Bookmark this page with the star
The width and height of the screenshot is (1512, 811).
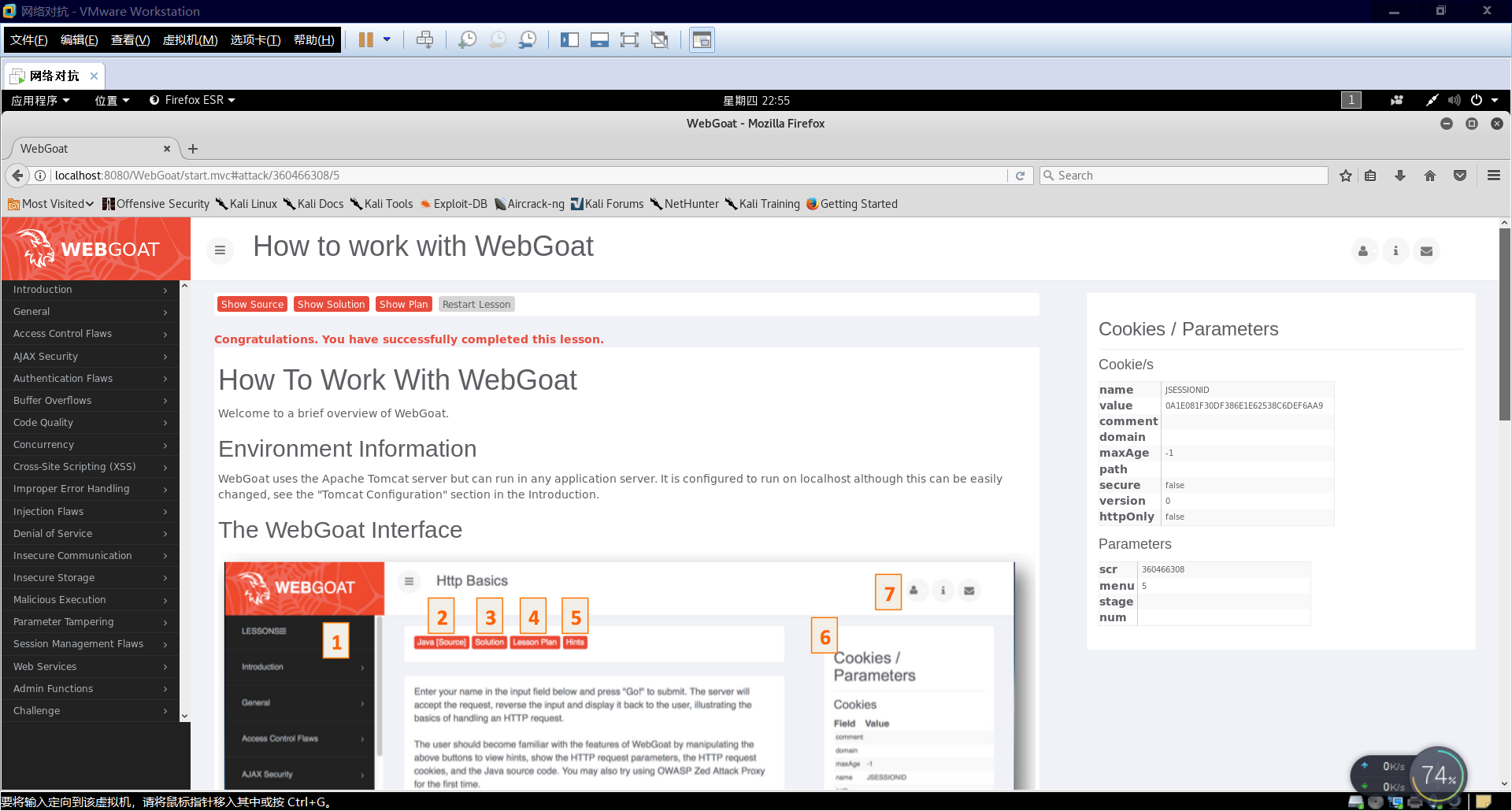click(x=1346, y=176)
